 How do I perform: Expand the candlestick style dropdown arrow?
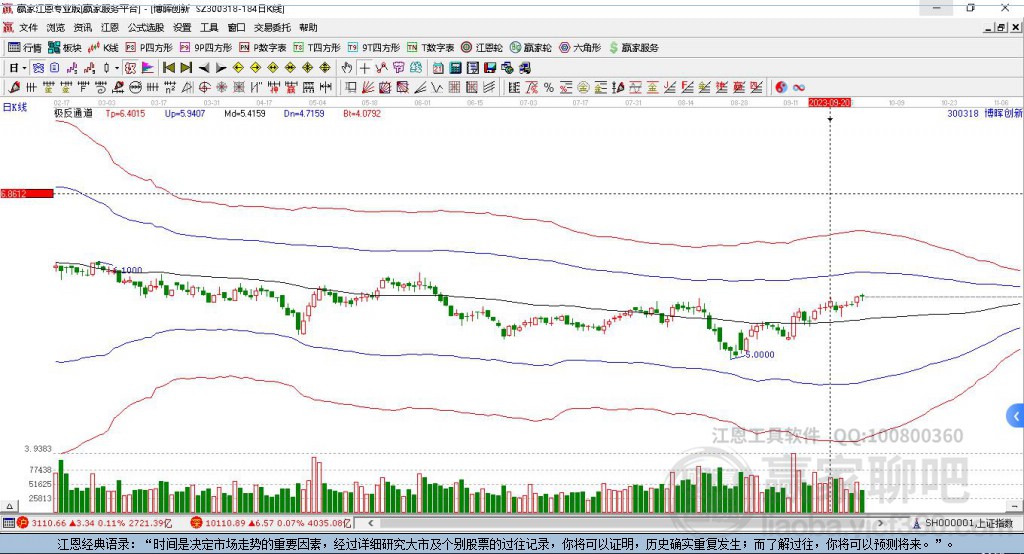point(117,68)
